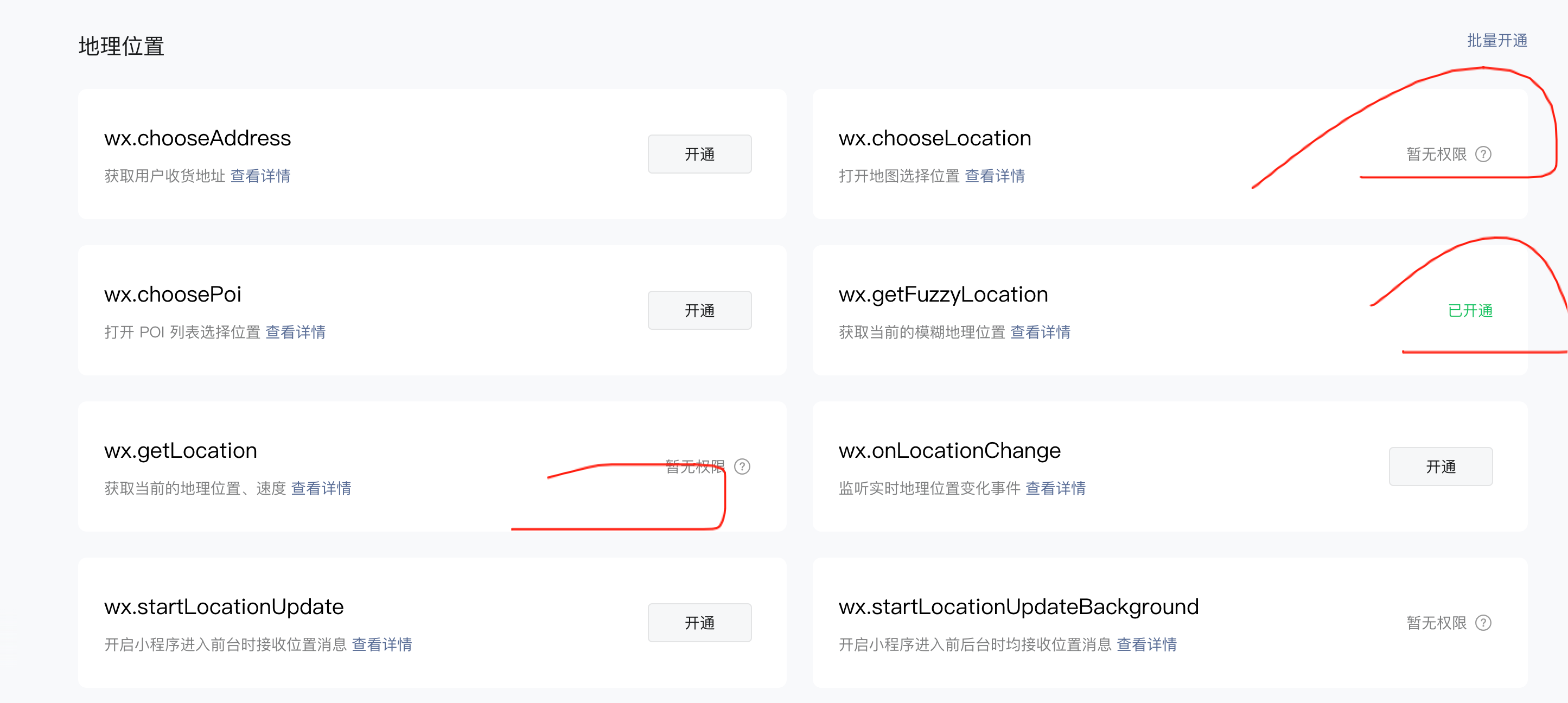This screenshot has height=703, width=1568.
Task: Click the wx.getFuzzyLocation title text
Action: (943, 295)
